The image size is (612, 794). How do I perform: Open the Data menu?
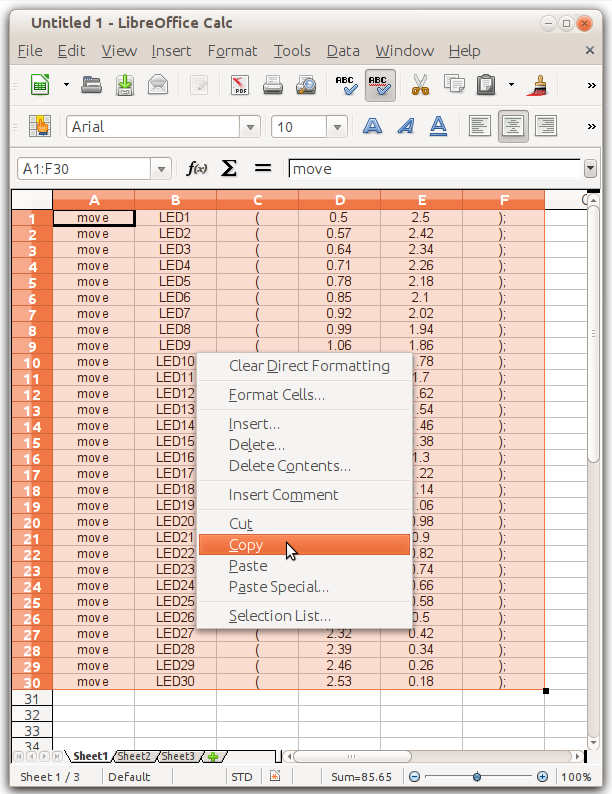click(343, 51)
